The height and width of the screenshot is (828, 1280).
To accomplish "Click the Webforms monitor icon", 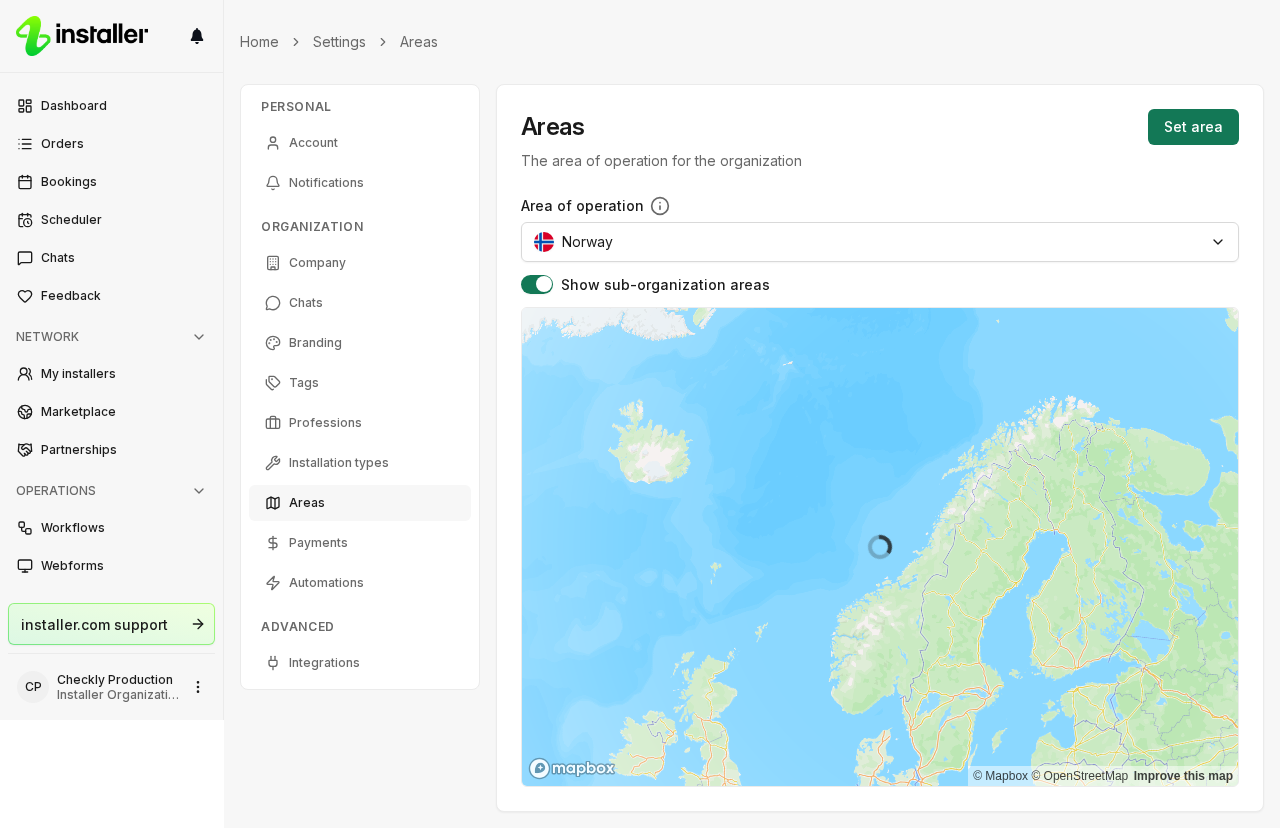I will click(25, 566).
